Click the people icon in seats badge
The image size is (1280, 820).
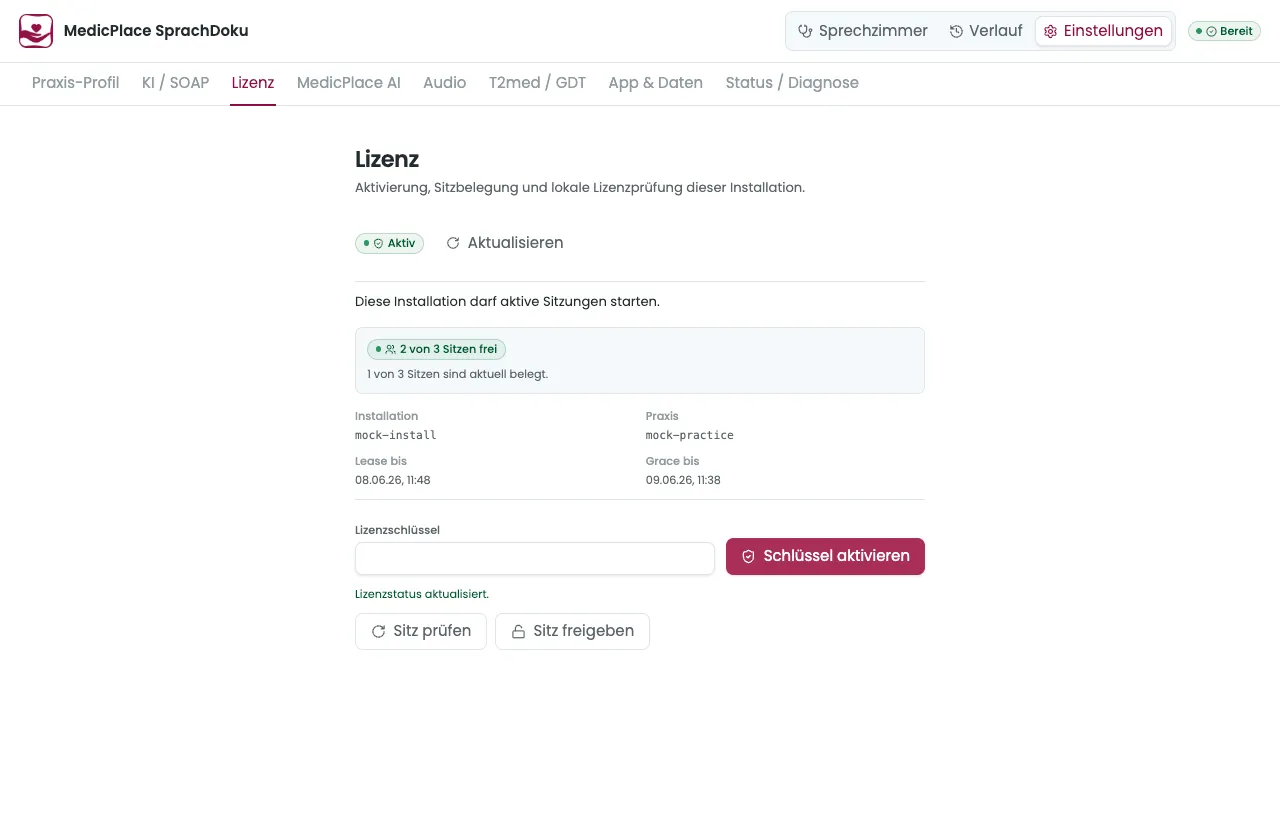(x=390, y=349)
